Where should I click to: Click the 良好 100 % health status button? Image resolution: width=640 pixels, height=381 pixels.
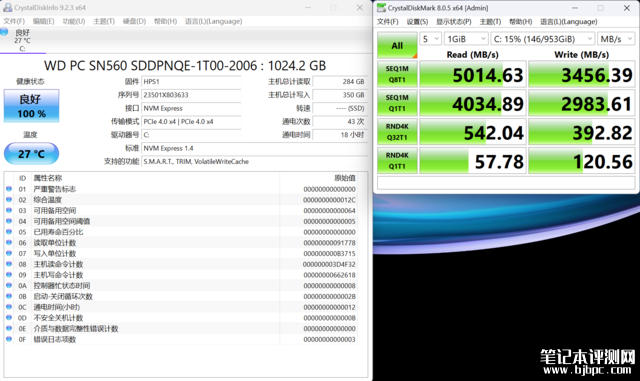(31, 106)
